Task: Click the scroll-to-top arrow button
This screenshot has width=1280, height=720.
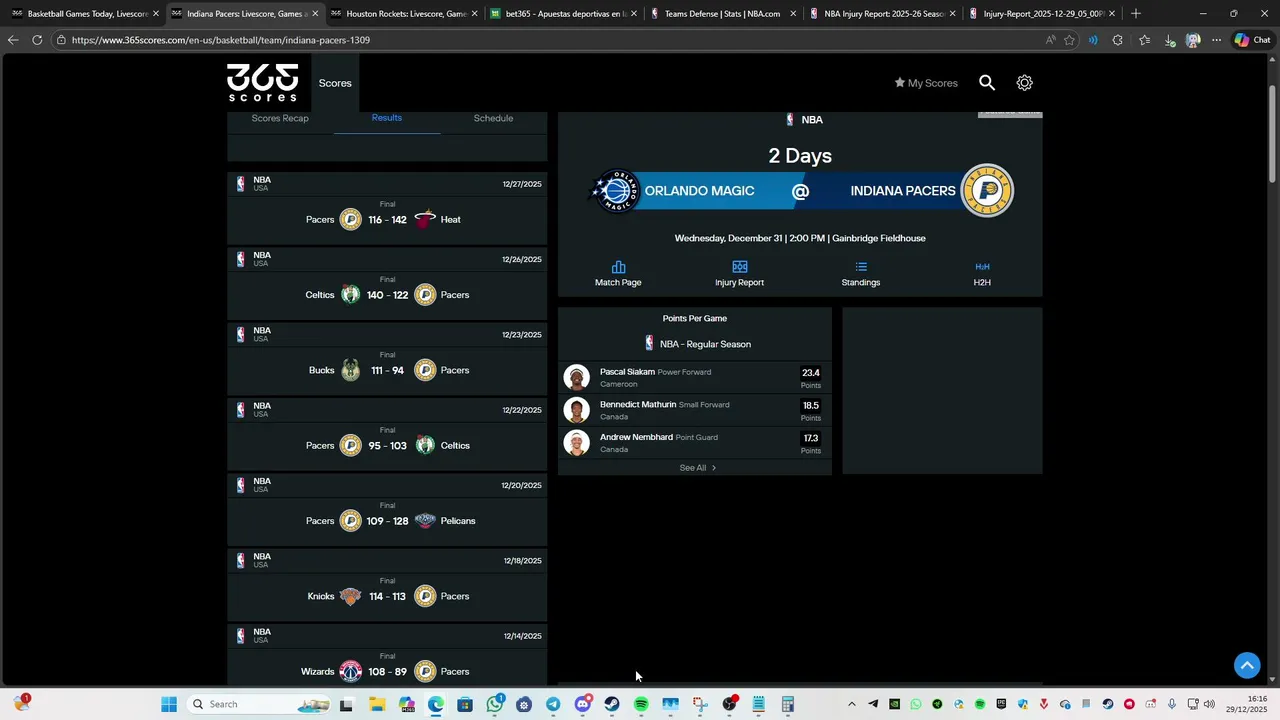Action: 1247,665
